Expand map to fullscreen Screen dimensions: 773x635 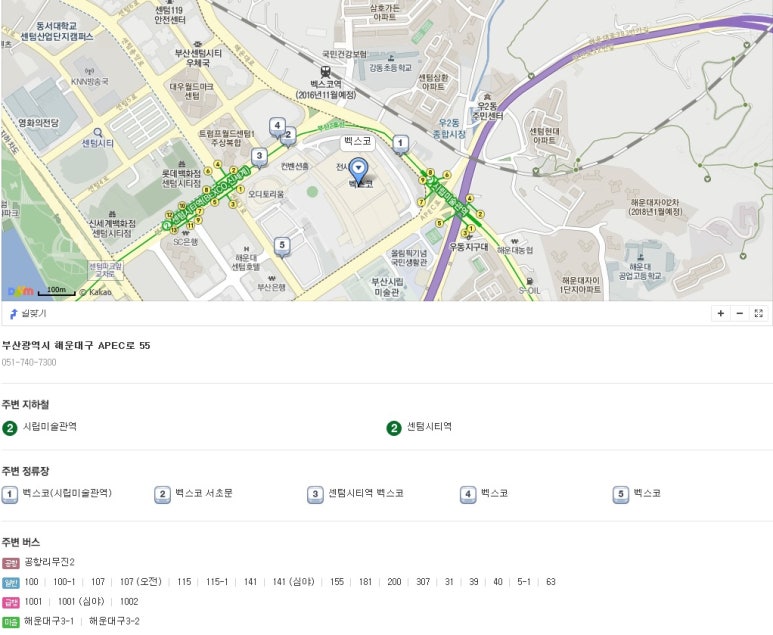[x=759, y=313]
